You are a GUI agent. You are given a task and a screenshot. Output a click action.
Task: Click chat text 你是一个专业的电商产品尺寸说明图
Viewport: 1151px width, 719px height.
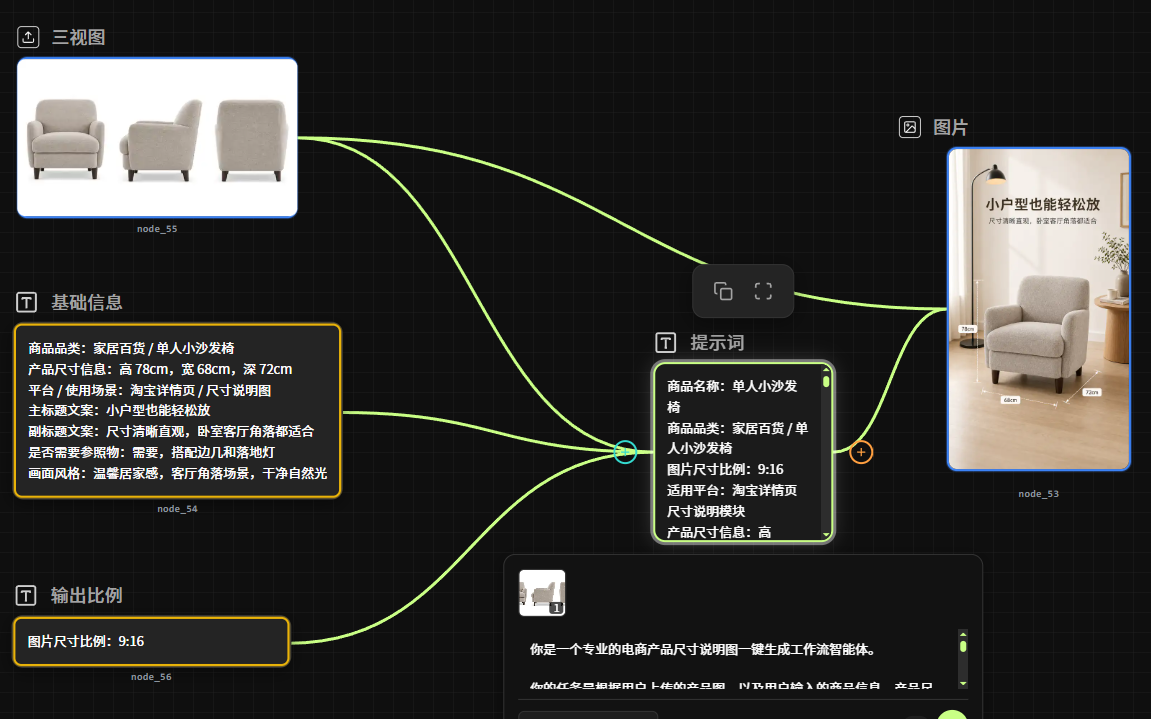point(702,649)
